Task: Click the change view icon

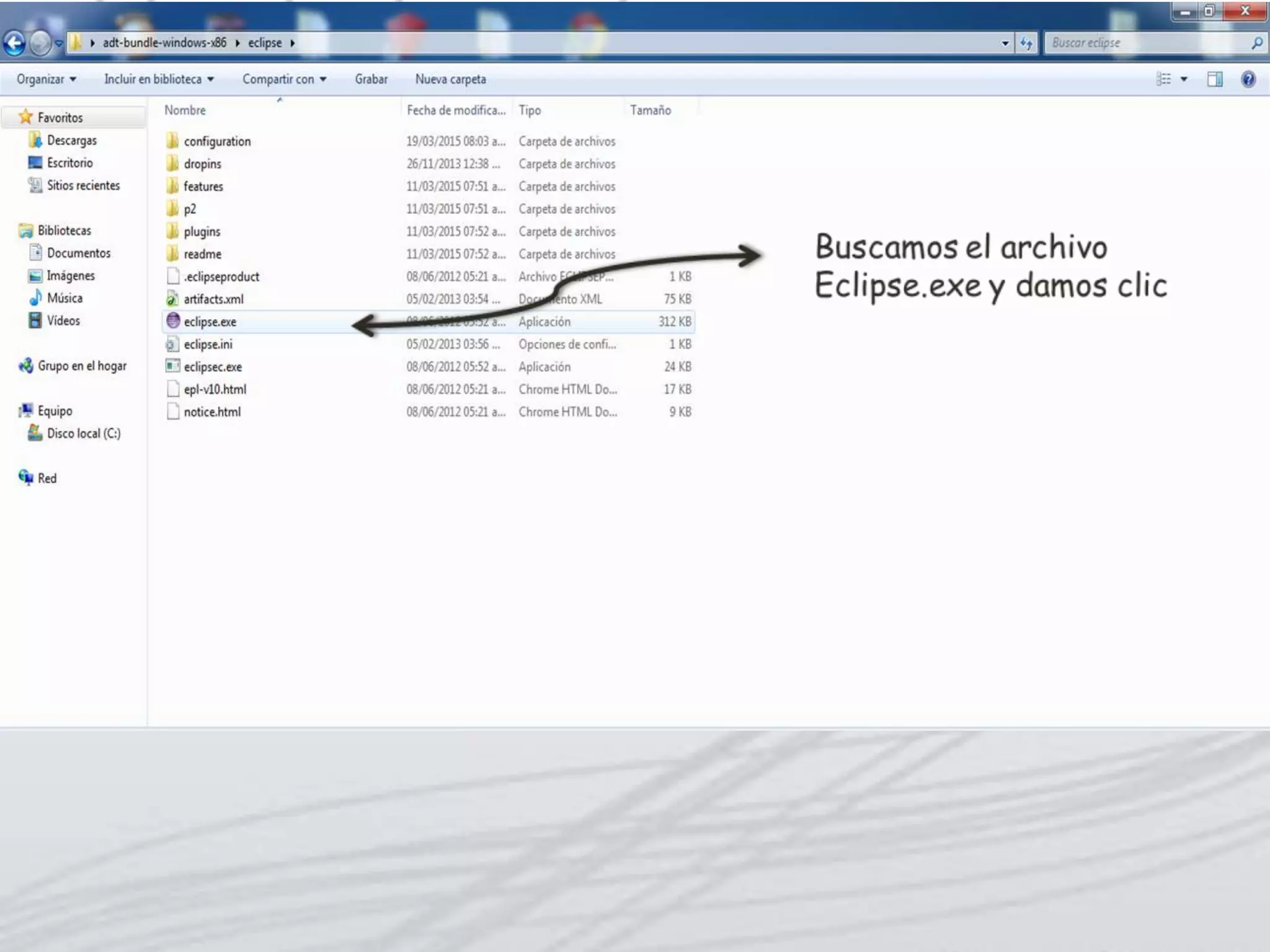Action: pyautogui.click(x=1163, y=79)
